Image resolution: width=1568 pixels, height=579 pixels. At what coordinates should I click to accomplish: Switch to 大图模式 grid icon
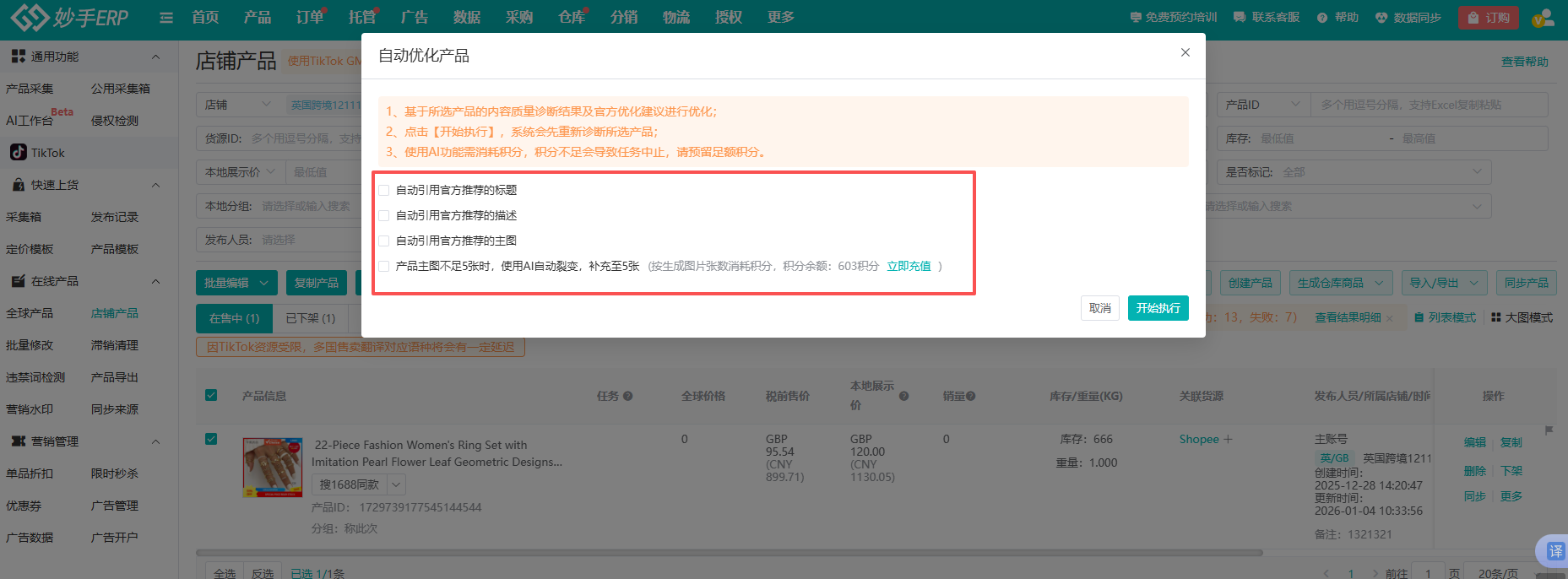tap(1496, 317)
